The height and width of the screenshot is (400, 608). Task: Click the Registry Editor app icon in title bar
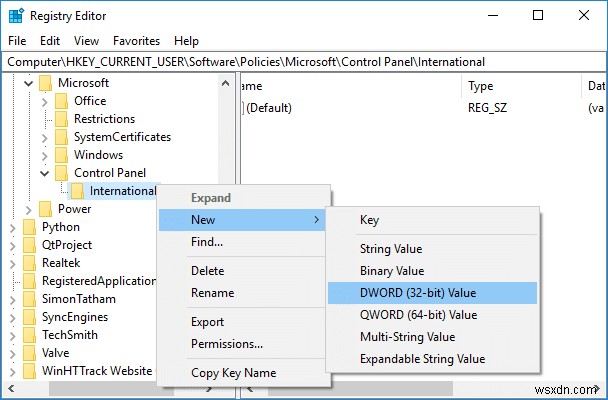pos(13,16)
